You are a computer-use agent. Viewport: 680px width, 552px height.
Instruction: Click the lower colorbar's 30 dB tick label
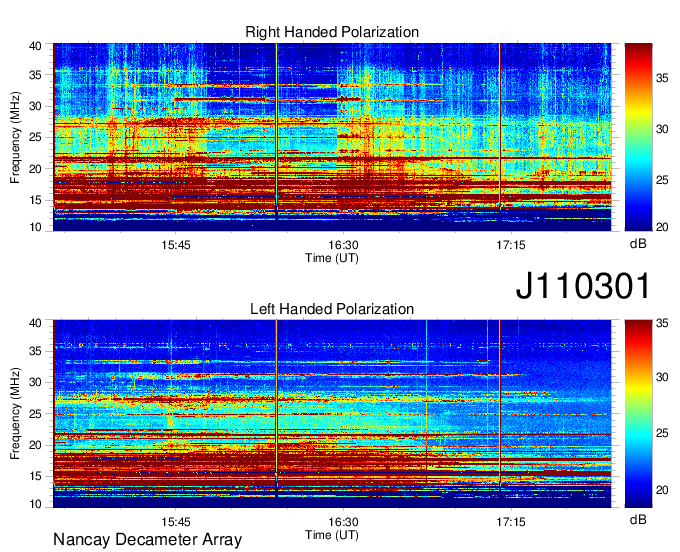662,377
